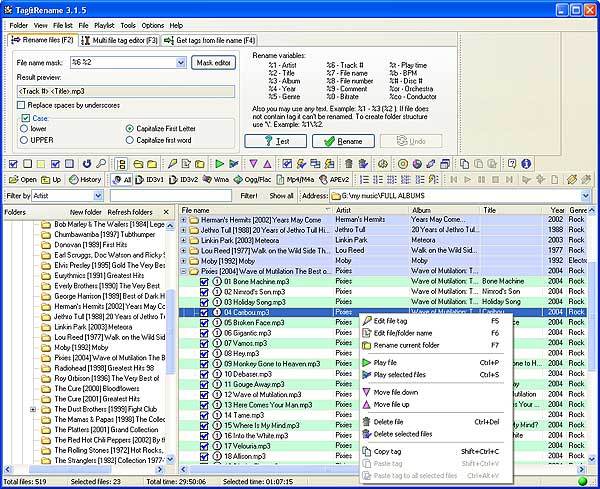The height and width of the screenshot is (489, 600).
Task: Click the uncheck all files empty box icon
Action: [27, 164]
